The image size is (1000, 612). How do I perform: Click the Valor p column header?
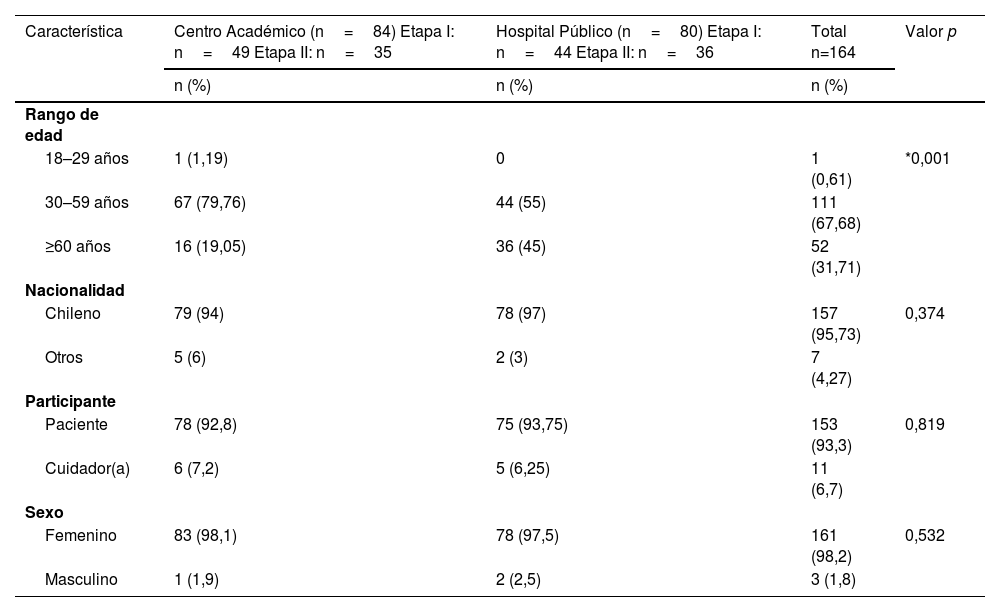click(x=930, y=32)
